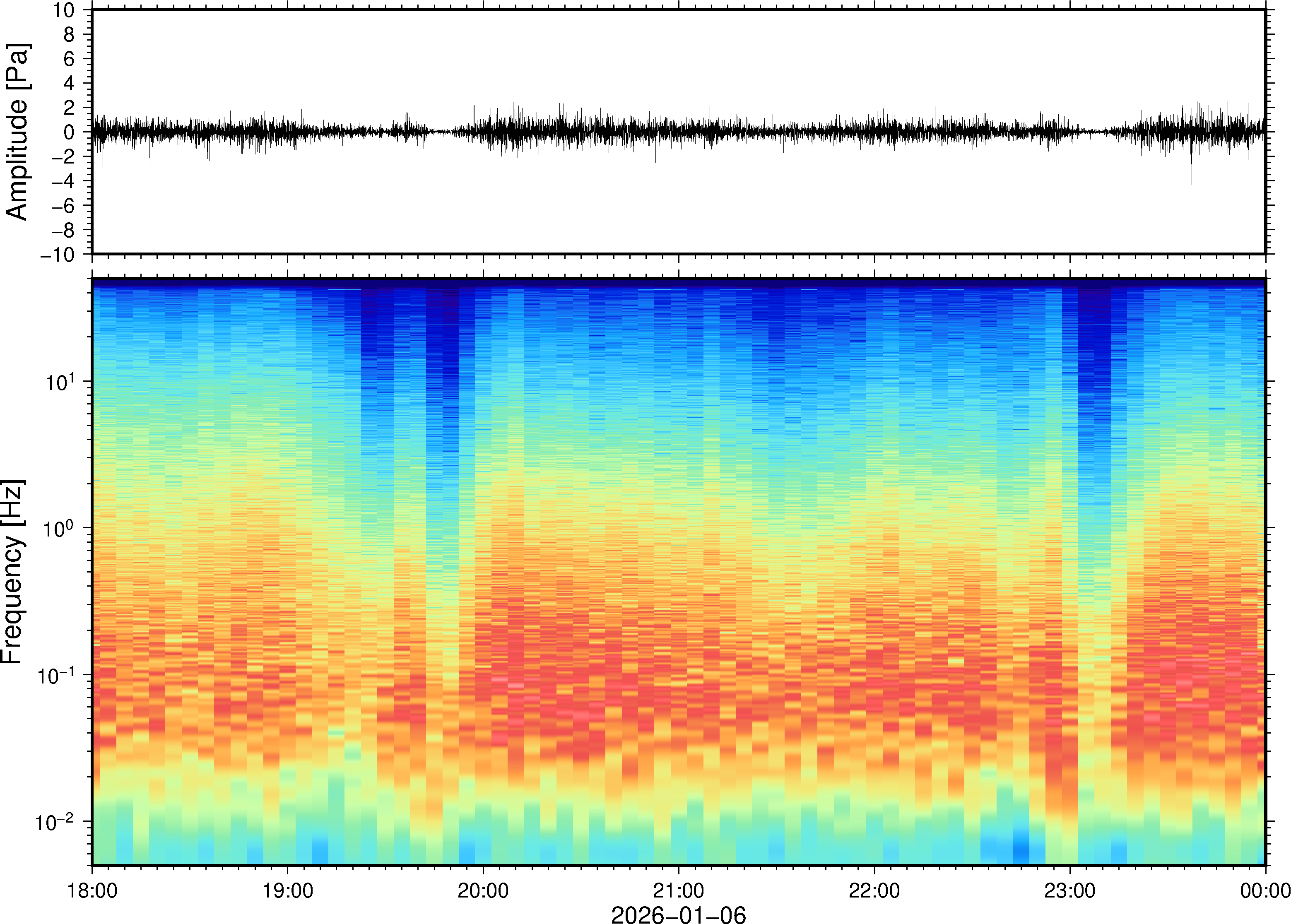Click the 20:00 time axis label

483,890
